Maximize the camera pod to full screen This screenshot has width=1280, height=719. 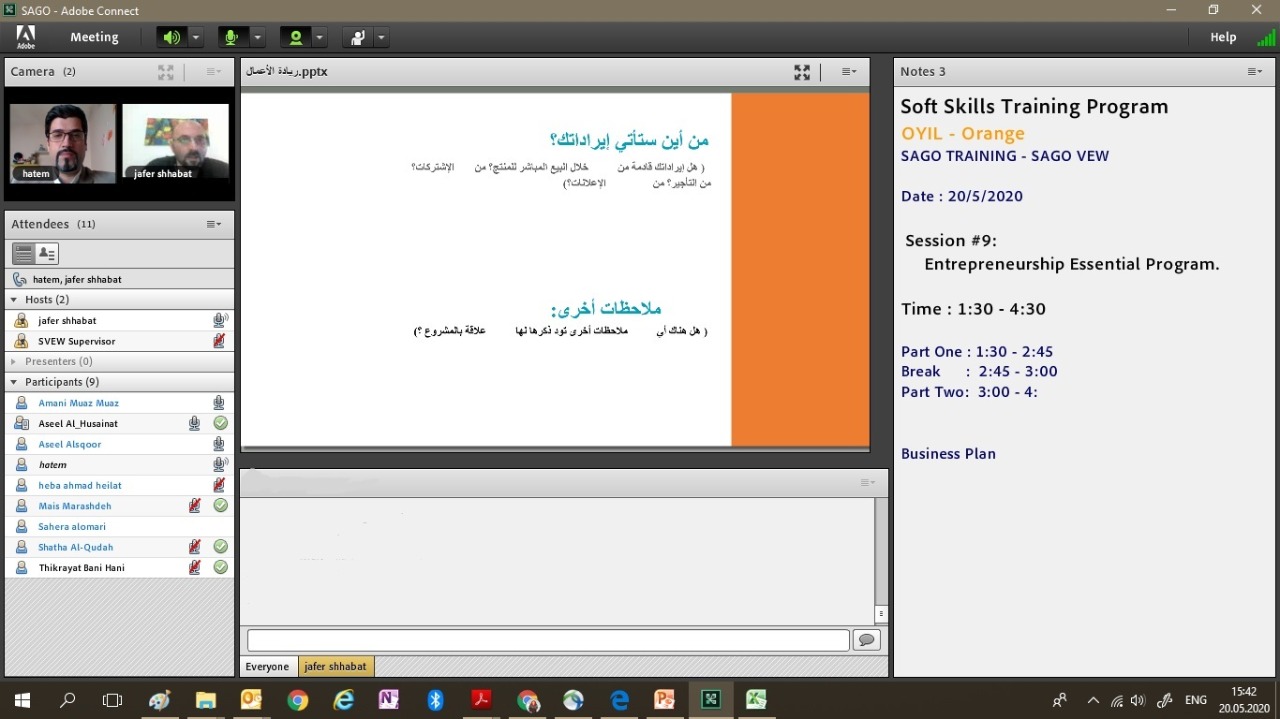coord(166,72)
